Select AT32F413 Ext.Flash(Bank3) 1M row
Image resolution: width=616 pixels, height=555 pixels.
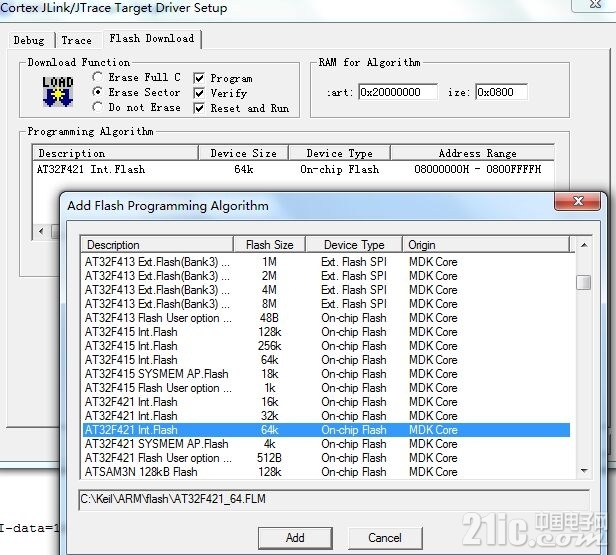(326, 262)
